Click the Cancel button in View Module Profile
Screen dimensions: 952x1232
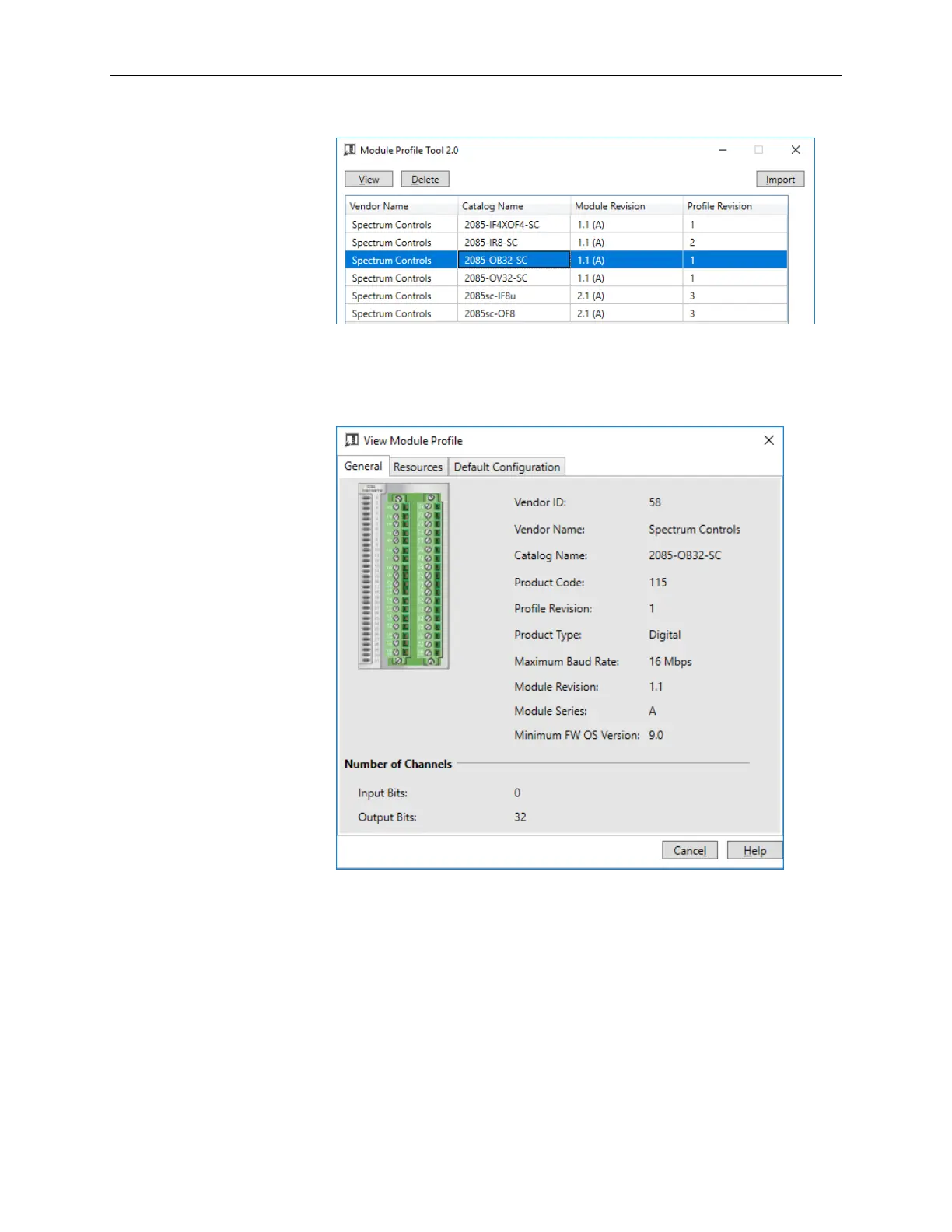point(690,850)
